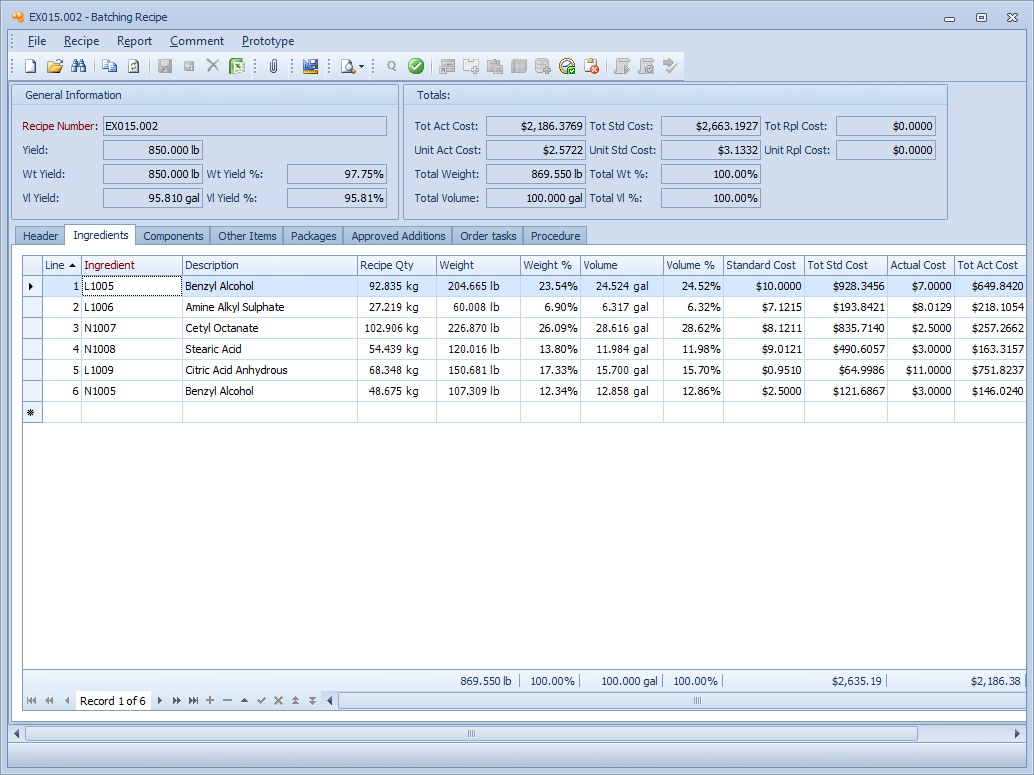Screen dimensions: 1034x775
Task: Approve the recipe via the green check icon
Action: [x=415, y=66]
